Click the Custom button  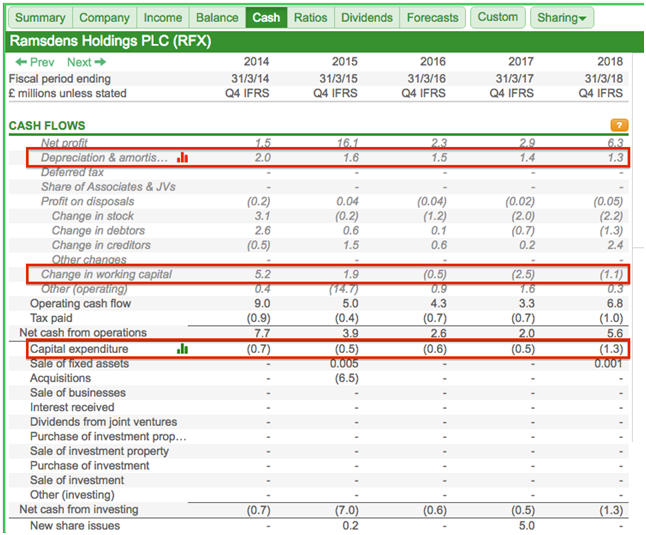pos(498,17)
